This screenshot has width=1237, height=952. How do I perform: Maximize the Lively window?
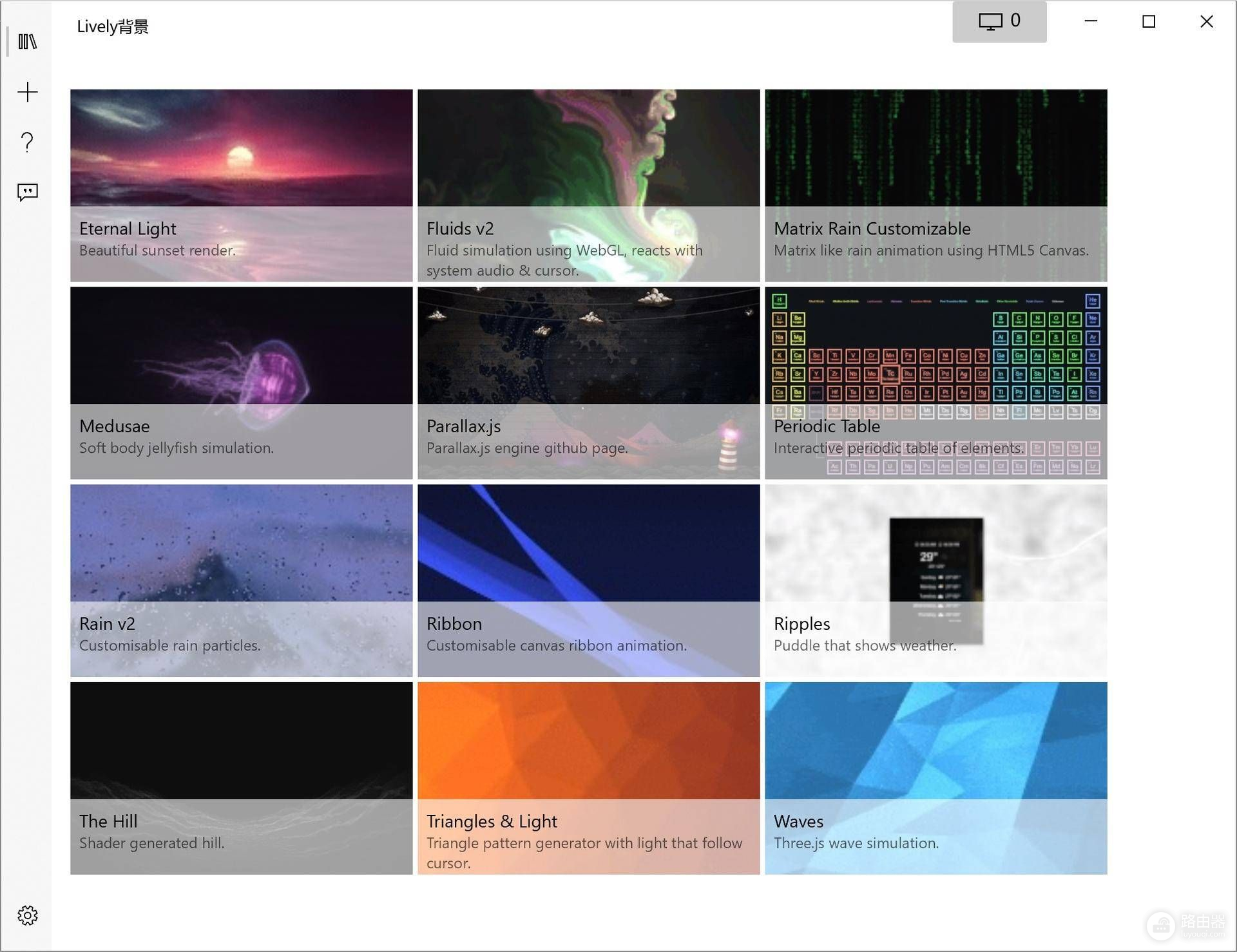[x=1149, y=21]
